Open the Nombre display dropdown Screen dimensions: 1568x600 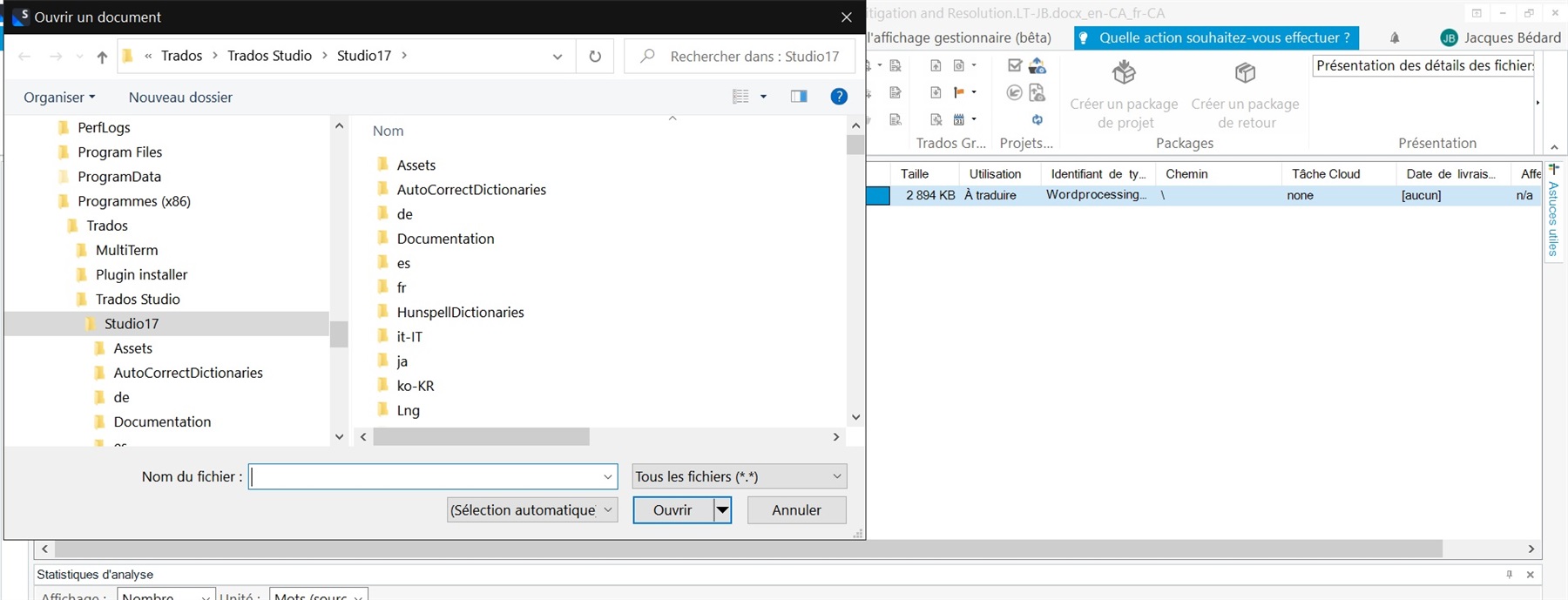(166, 595)
